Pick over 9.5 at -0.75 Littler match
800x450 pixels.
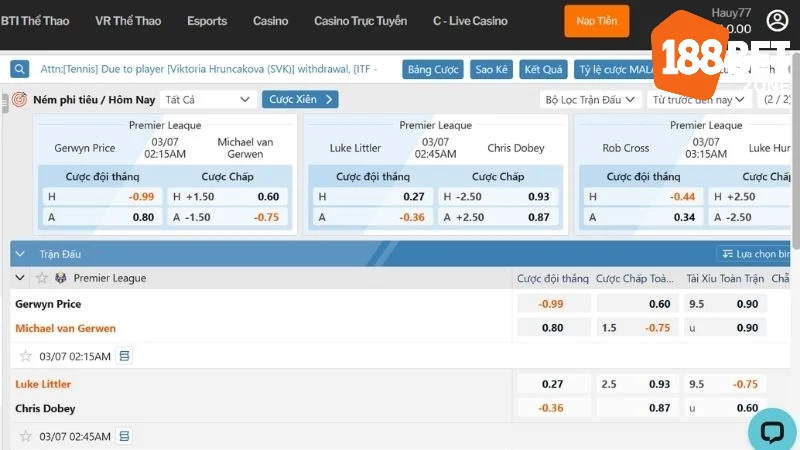pyautogui.click(x=725, y=384)
